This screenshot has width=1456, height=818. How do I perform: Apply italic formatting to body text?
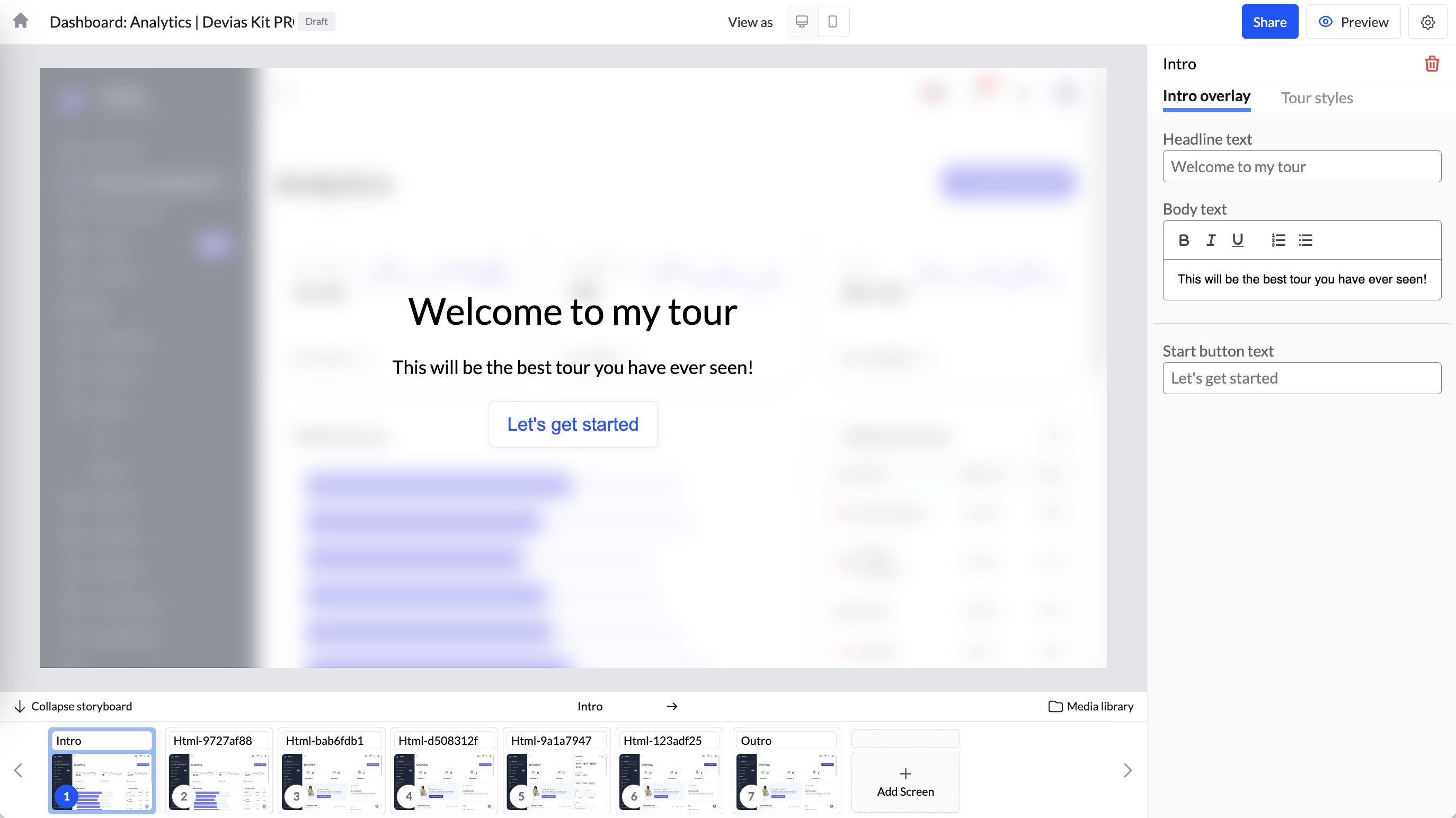pos(1210,240)
